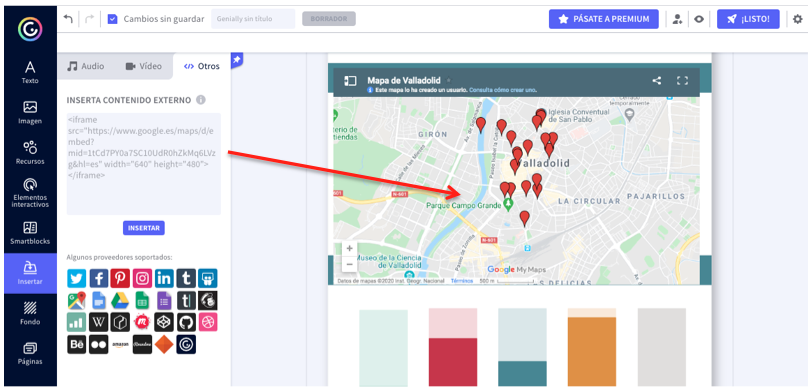
Task: Select the Insertar sidebar item
Action: (30, 274)
